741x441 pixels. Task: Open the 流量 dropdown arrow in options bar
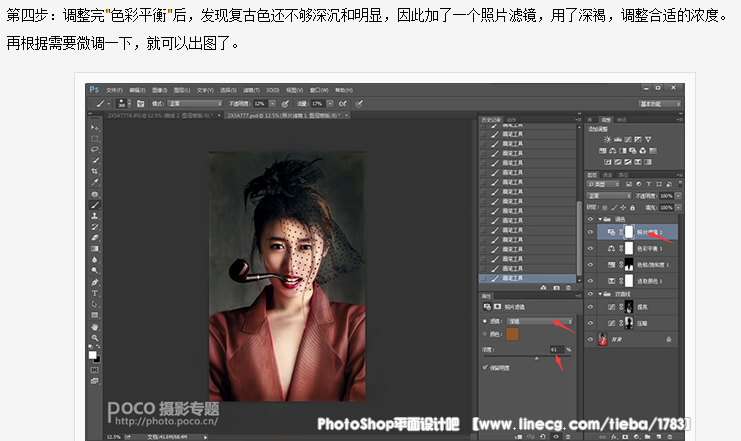point(330,104)
